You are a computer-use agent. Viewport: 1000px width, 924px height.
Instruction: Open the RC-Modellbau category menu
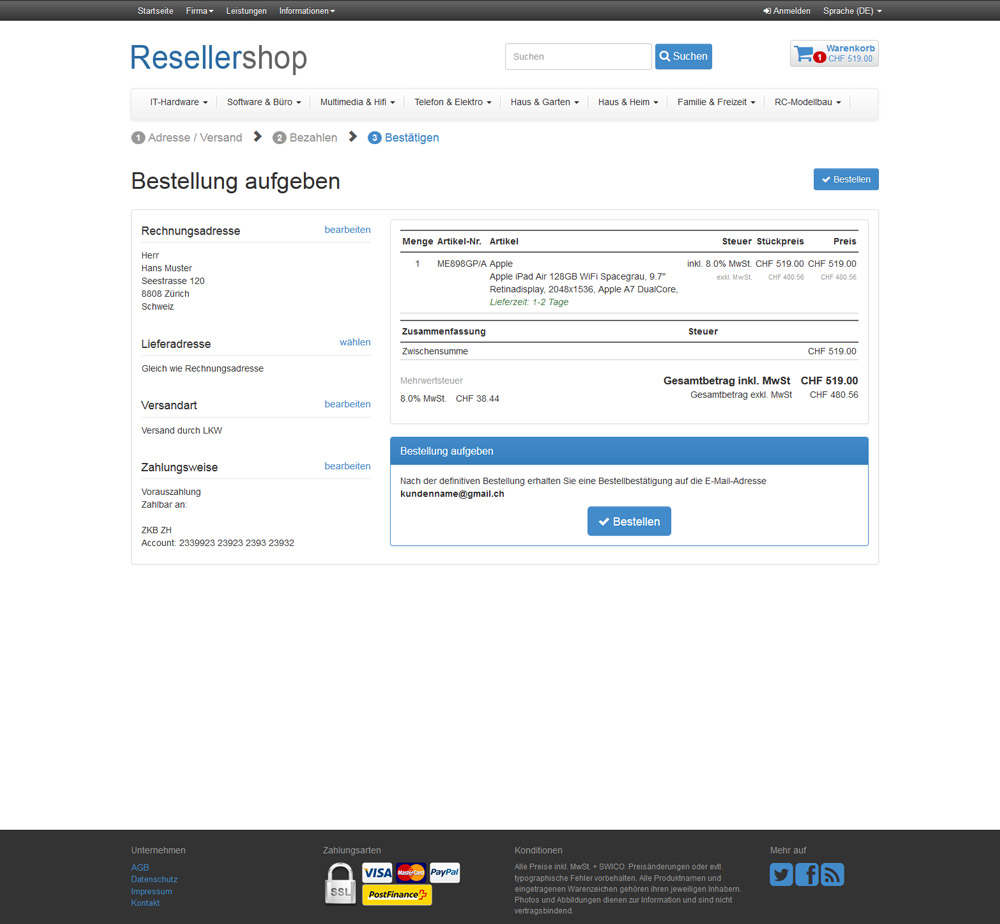pos(807,102)
